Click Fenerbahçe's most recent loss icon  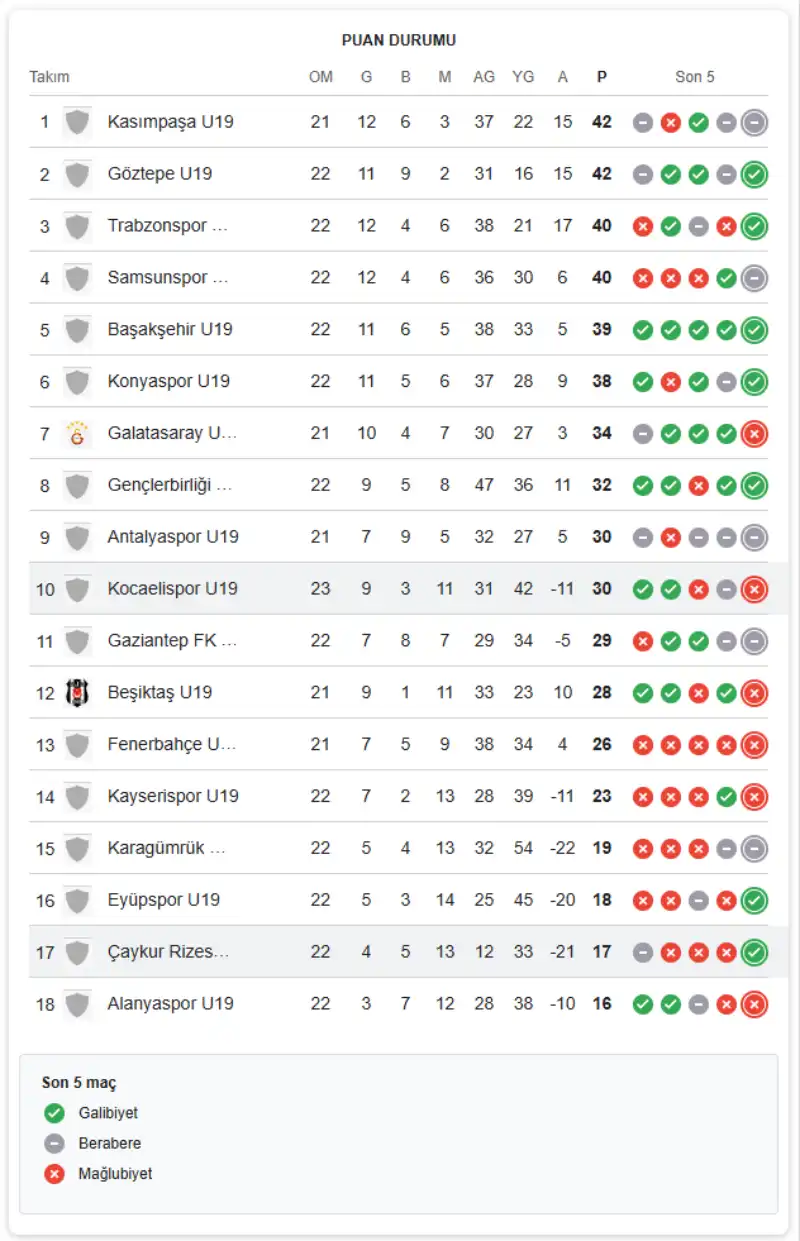pyautogui.click(x=755, y=744)
